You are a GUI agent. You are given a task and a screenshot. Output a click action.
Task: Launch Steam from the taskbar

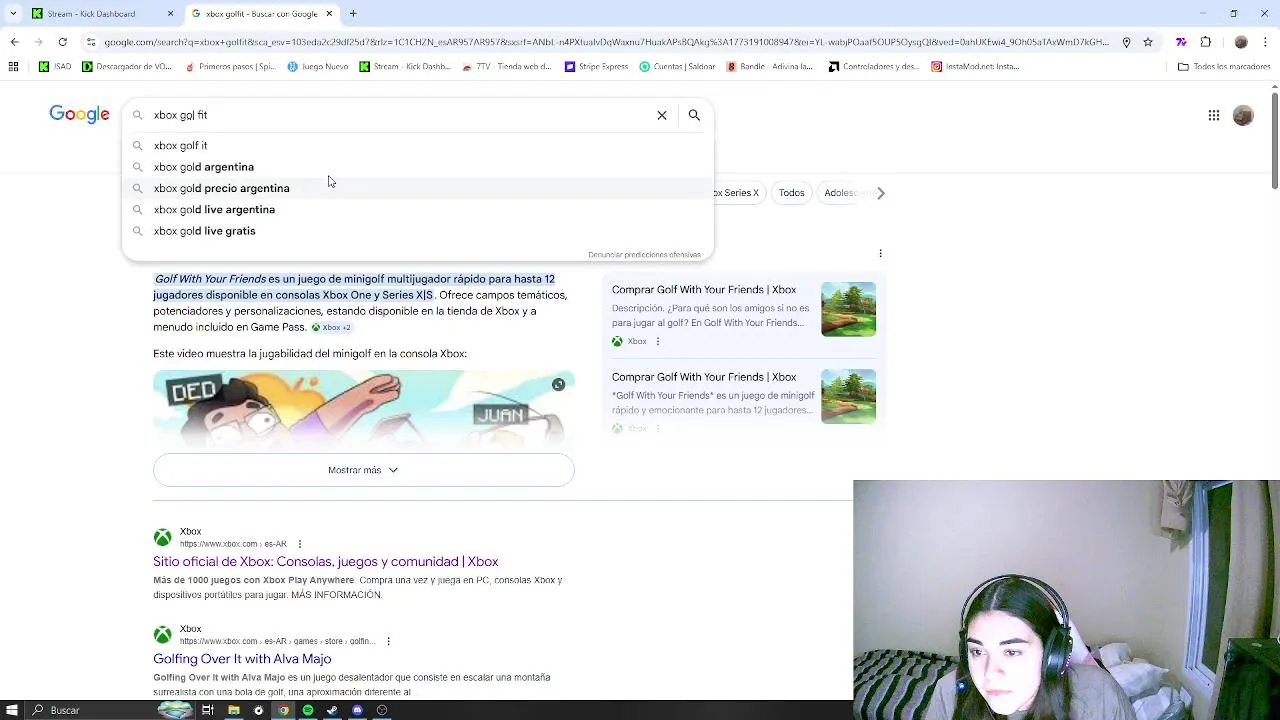332,710
